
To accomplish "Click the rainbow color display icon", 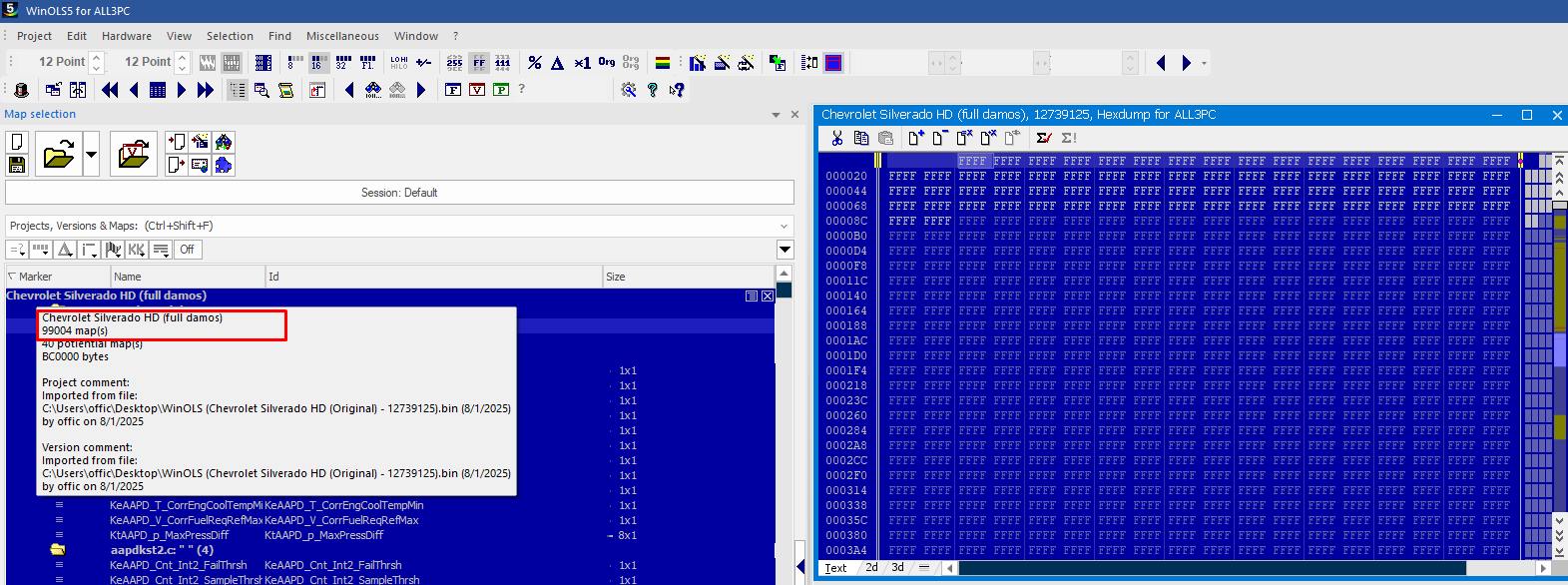I will click(662, 62).
